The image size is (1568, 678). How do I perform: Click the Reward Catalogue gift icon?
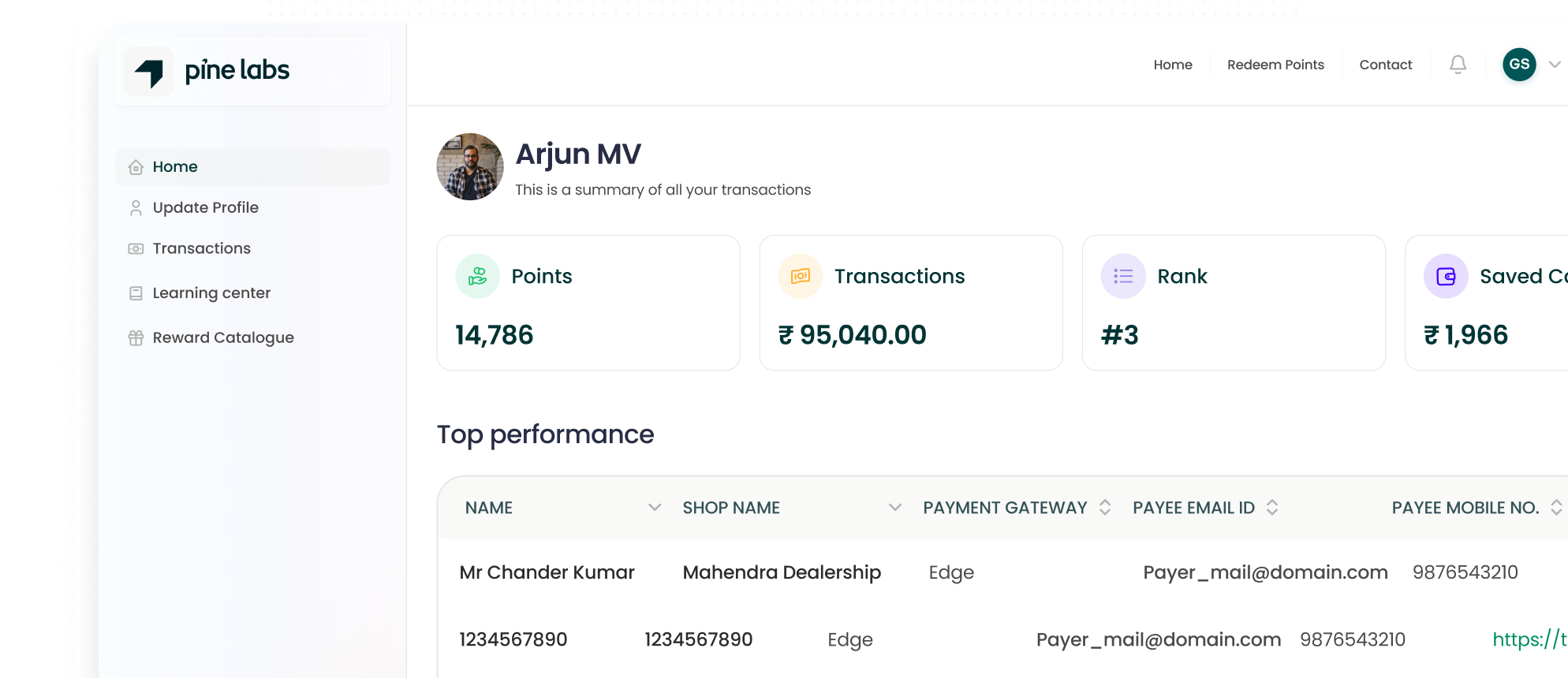[136, 337]
